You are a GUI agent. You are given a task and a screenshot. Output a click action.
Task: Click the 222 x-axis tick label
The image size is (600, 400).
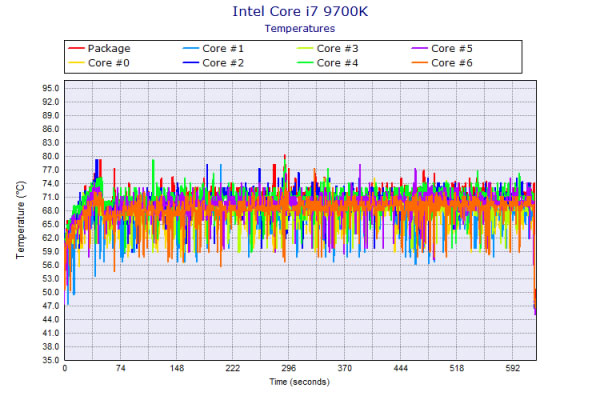click(233, 368)
